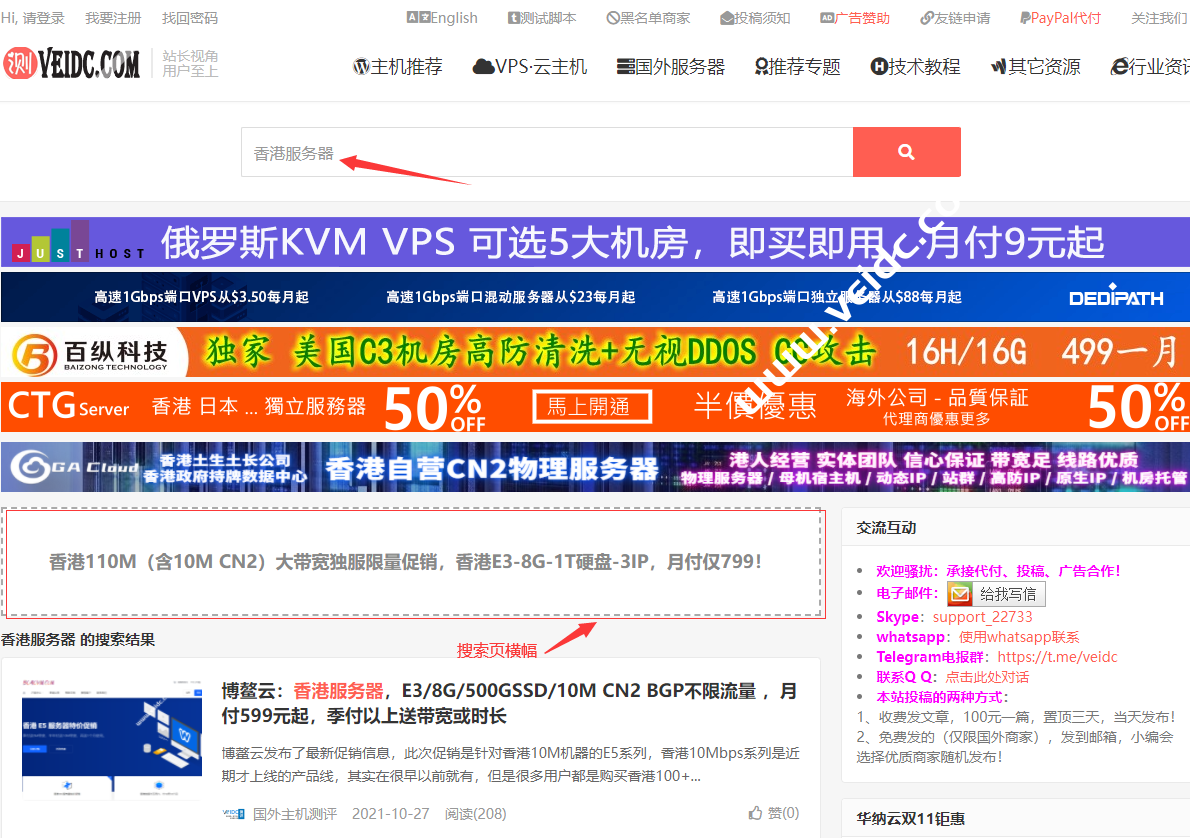
Task: Open the PayPal代付 link
Action: point(1060,18)
